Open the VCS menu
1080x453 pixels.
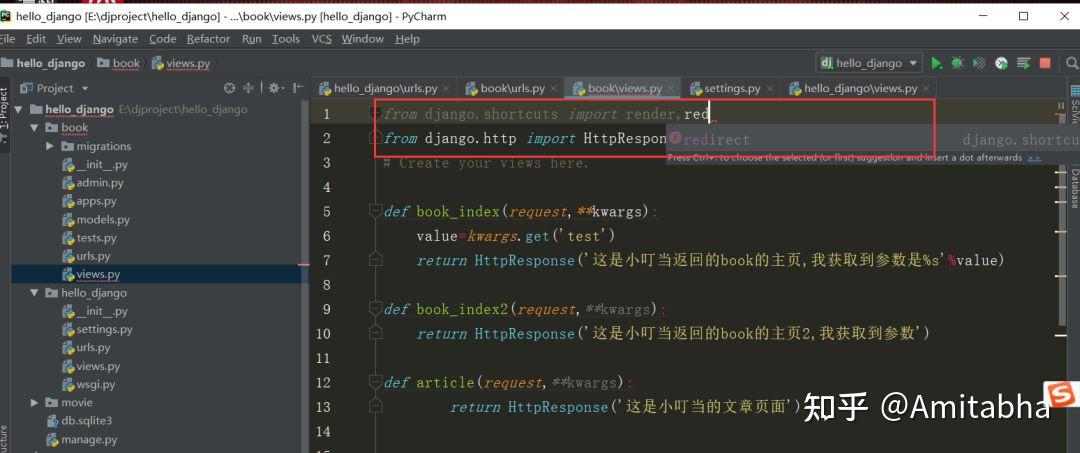322,39
